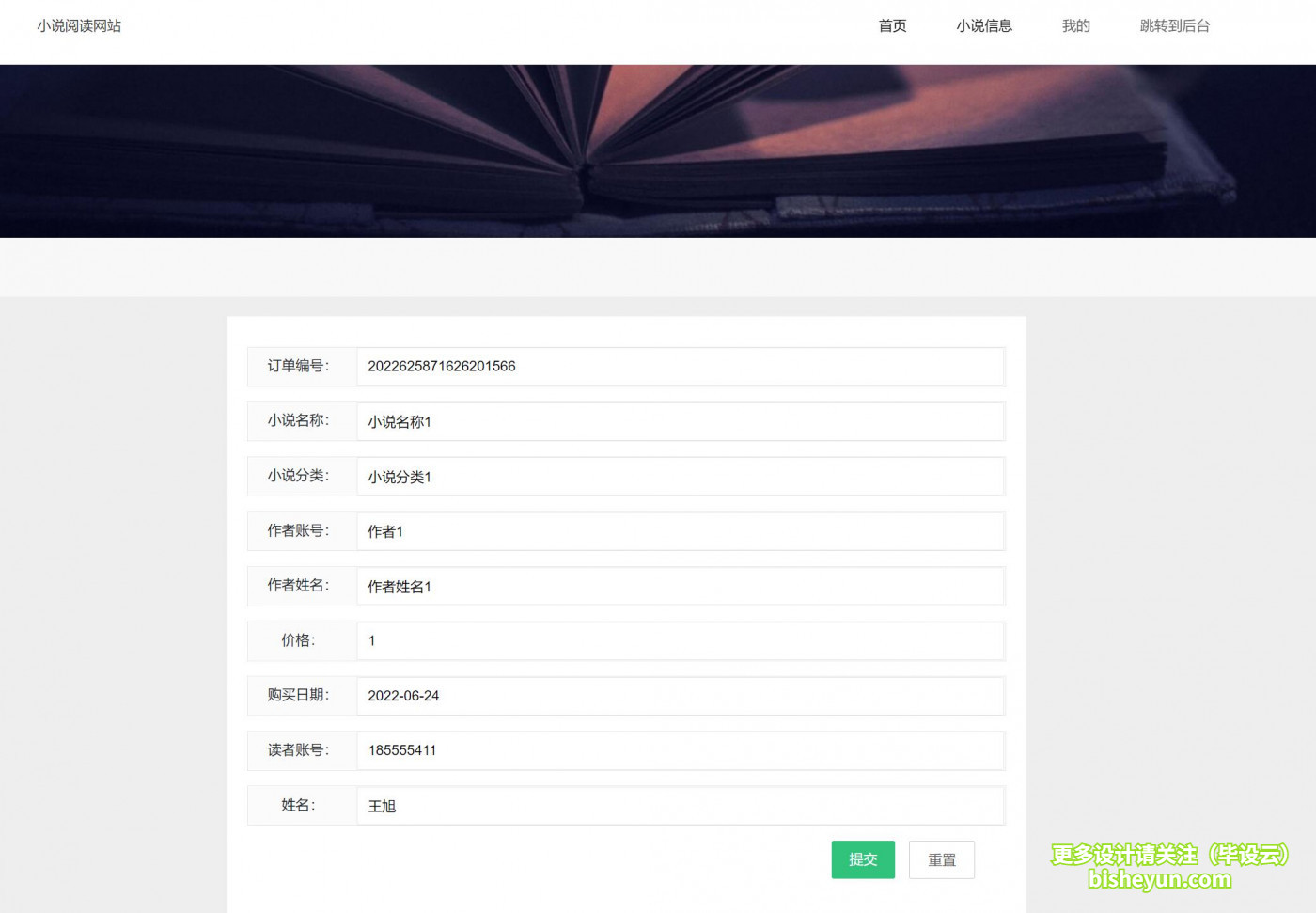Viewport: 1316px width, 913px height.
Task: Click the 价格 input field
Action: click(x=681, y=641)
